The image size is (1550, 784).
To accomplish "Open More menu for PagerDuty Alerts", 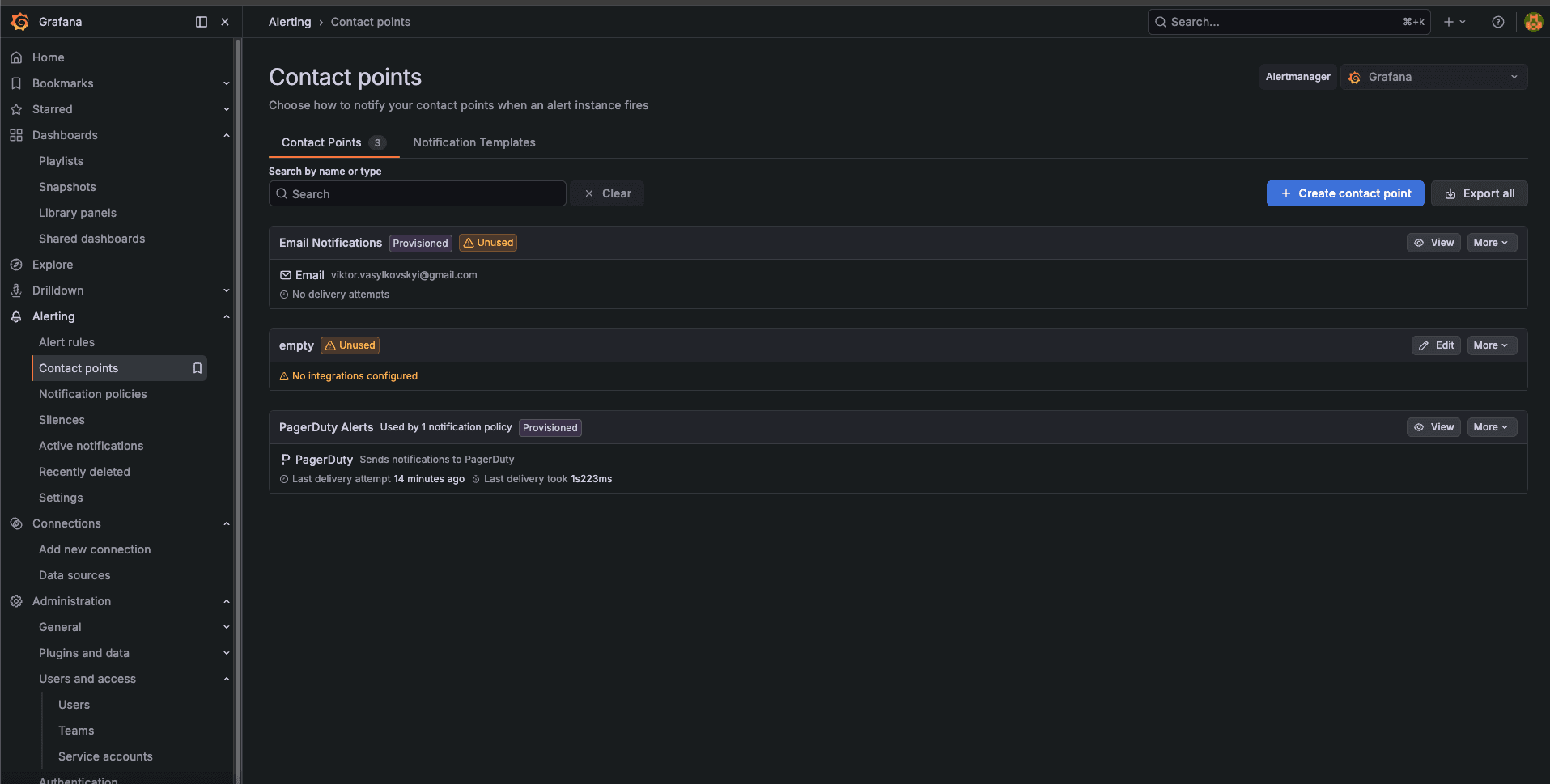I will click(1492, 427).
